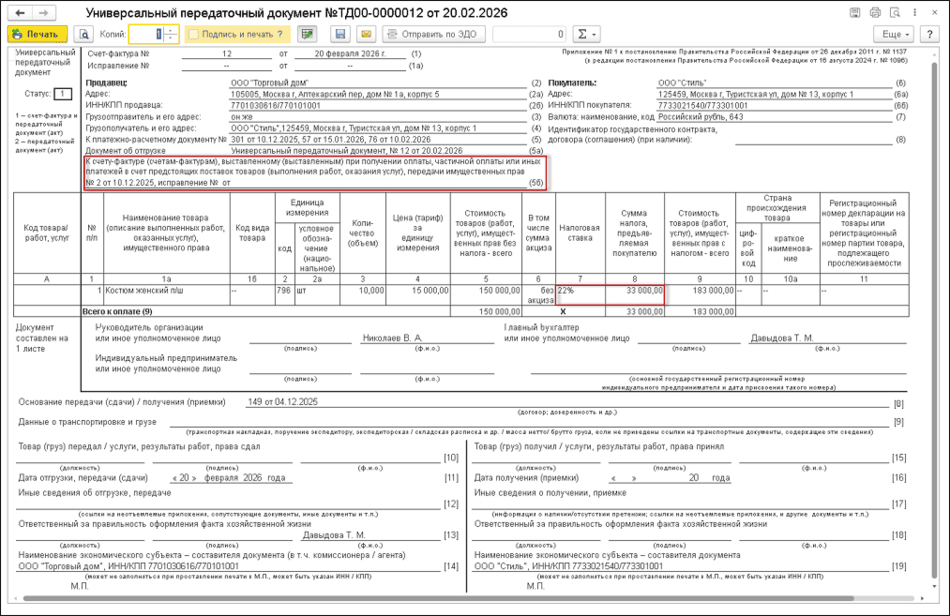
Task: Open print preview next to Печать
Action: [x=85, y=34]
